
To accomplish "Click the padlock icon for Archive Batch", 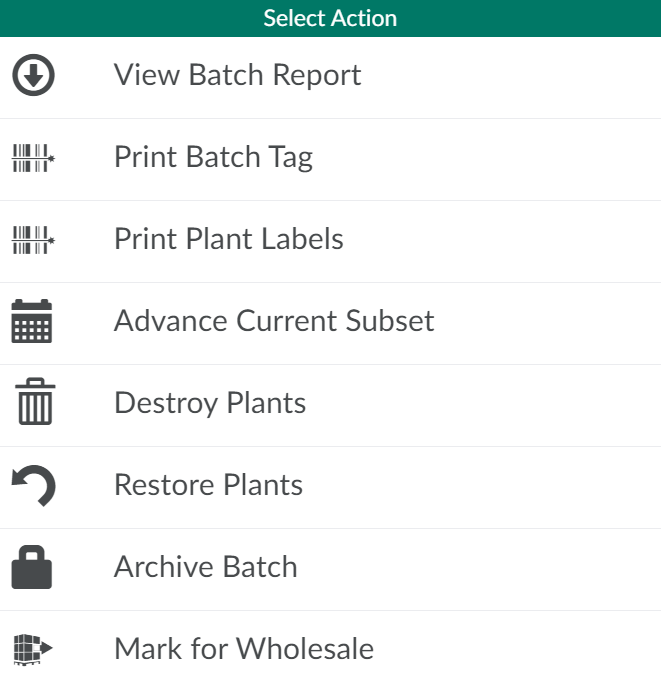I will 32,567.
